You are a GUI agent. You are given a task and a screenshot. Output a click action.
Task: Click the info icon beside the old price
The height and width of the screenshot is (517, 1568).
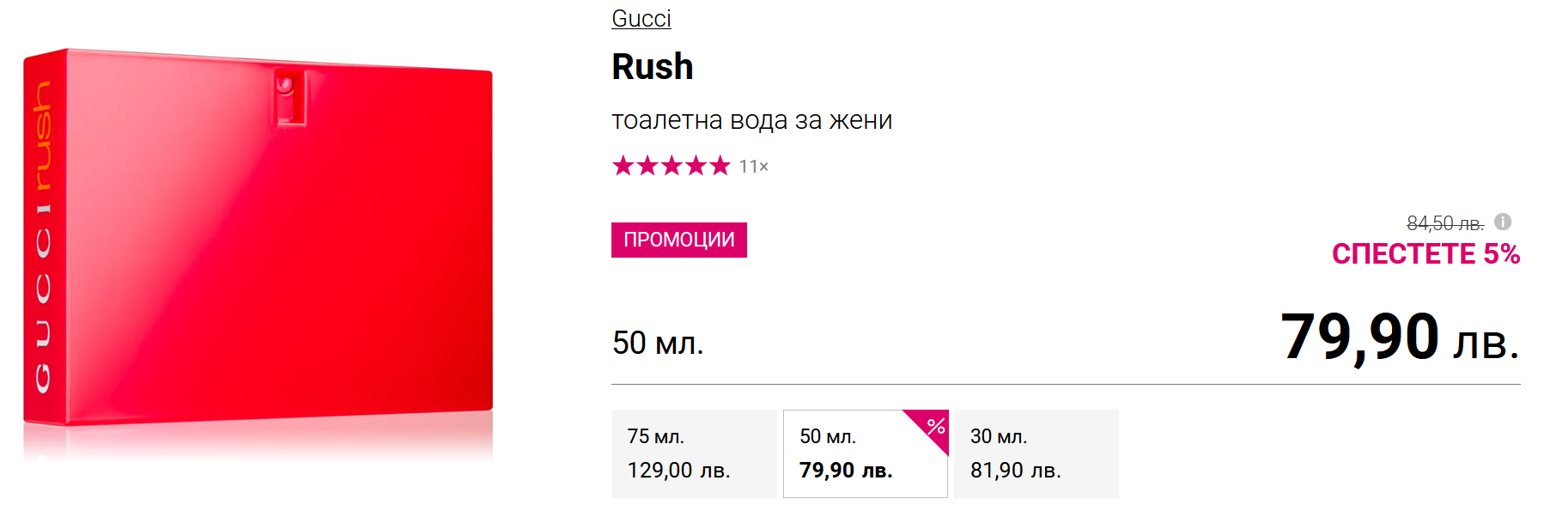point(1503,222)
